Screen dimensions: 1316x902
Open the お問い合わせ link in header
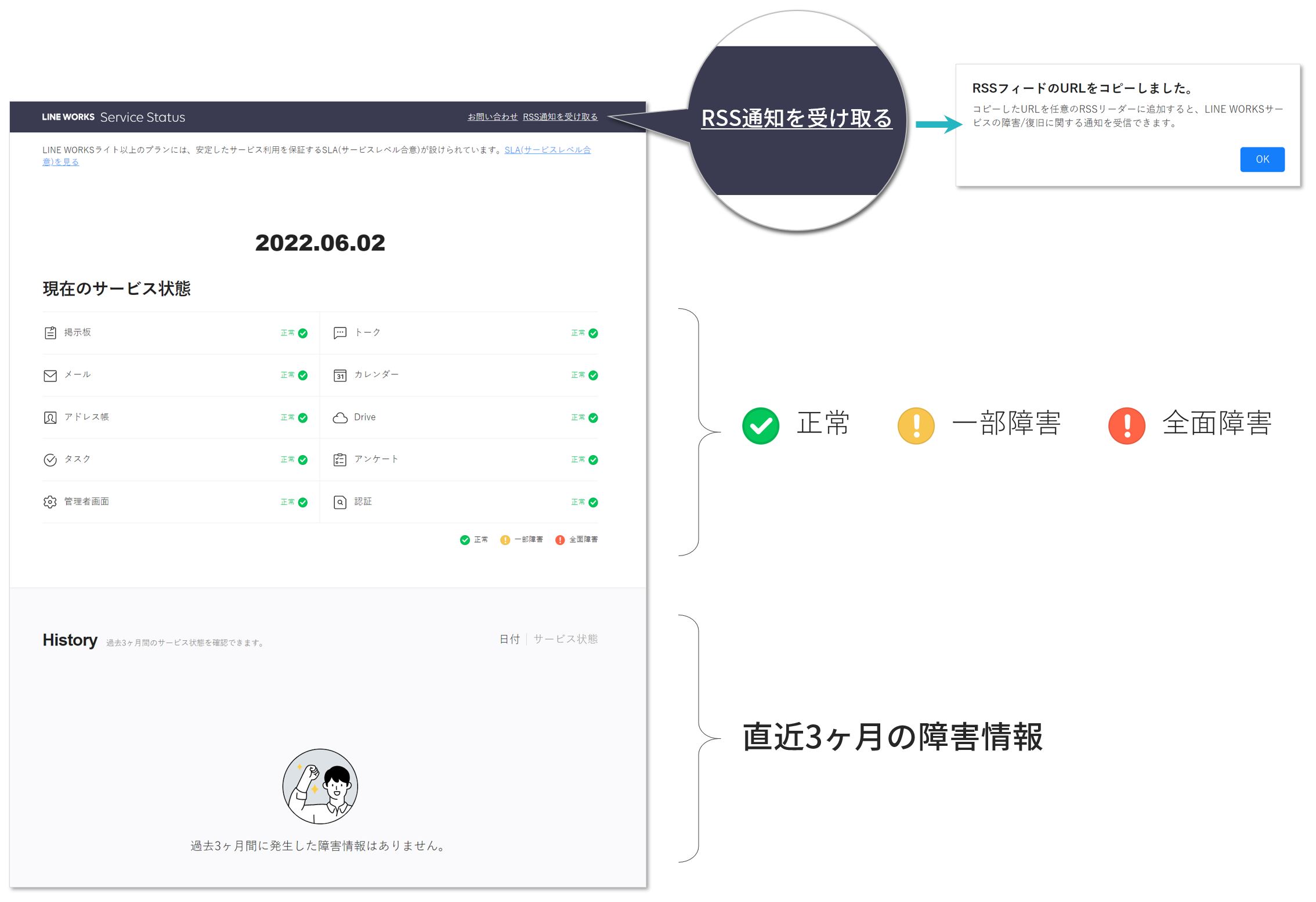[492, 117]
